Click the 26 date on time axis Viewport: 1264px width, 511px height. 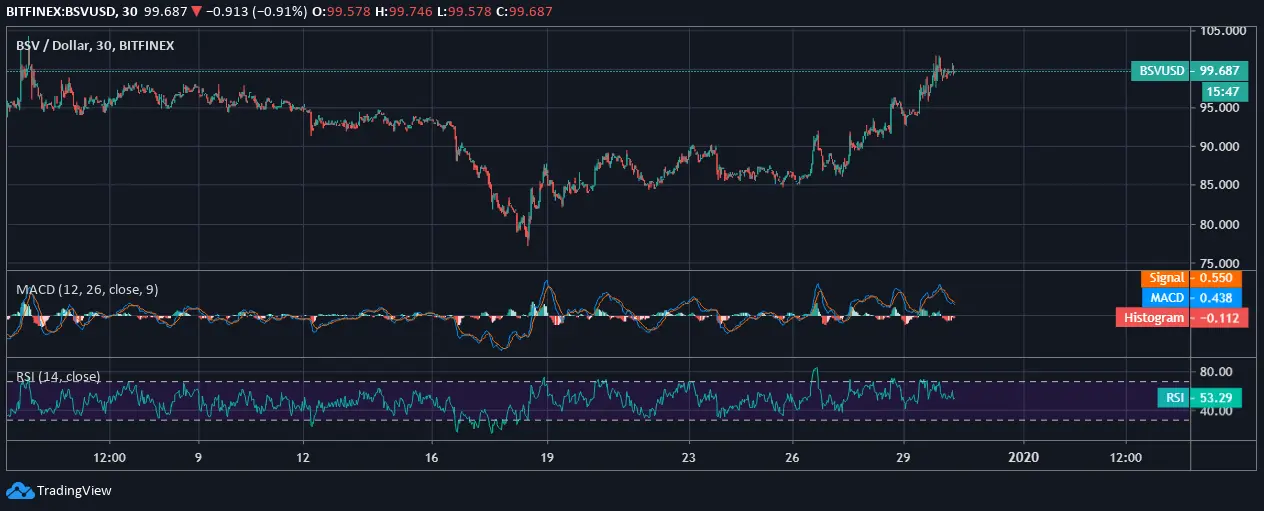[791, 456]
